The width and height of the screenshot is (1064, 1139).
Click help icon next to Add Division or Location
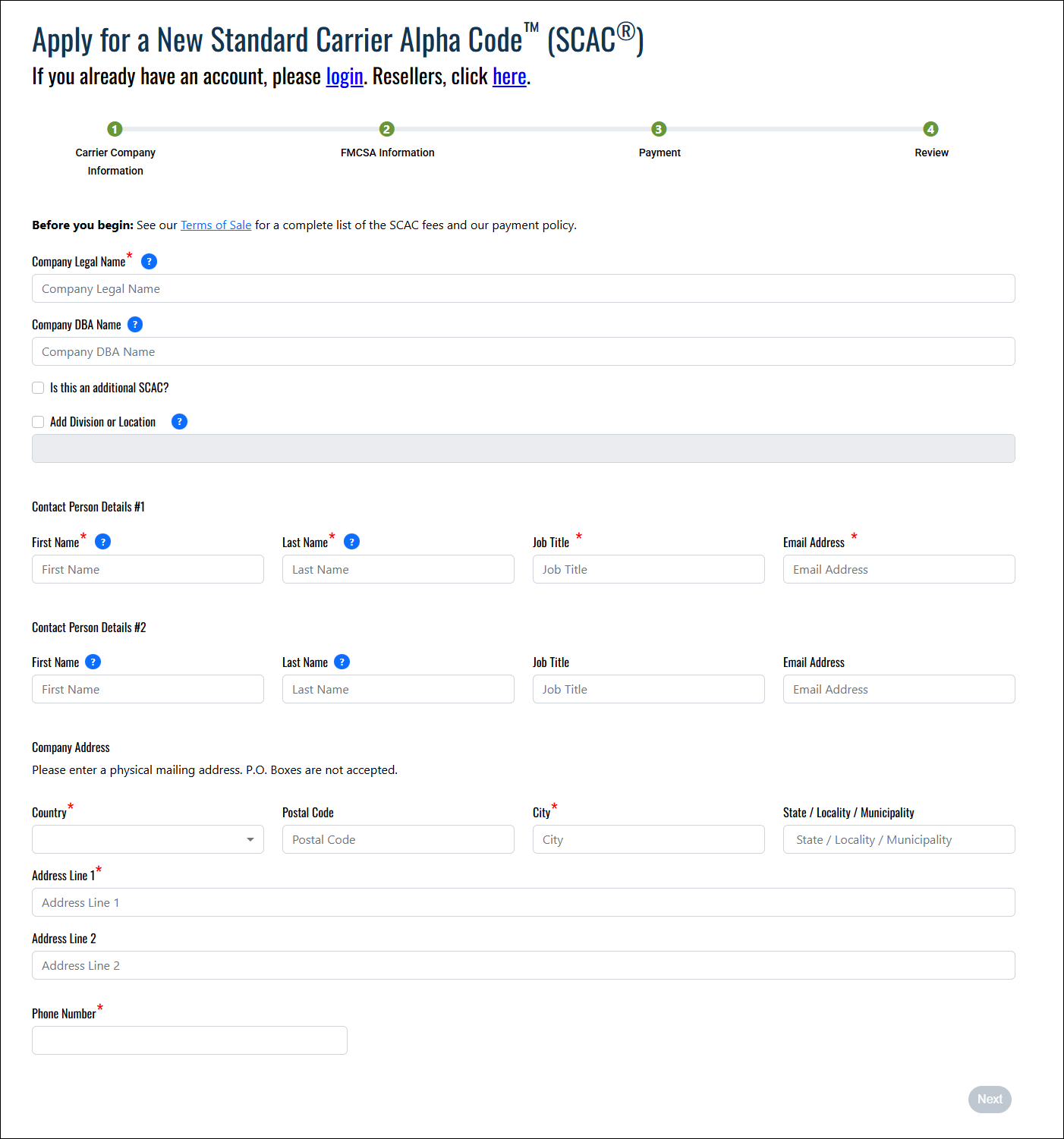point(179,422)
